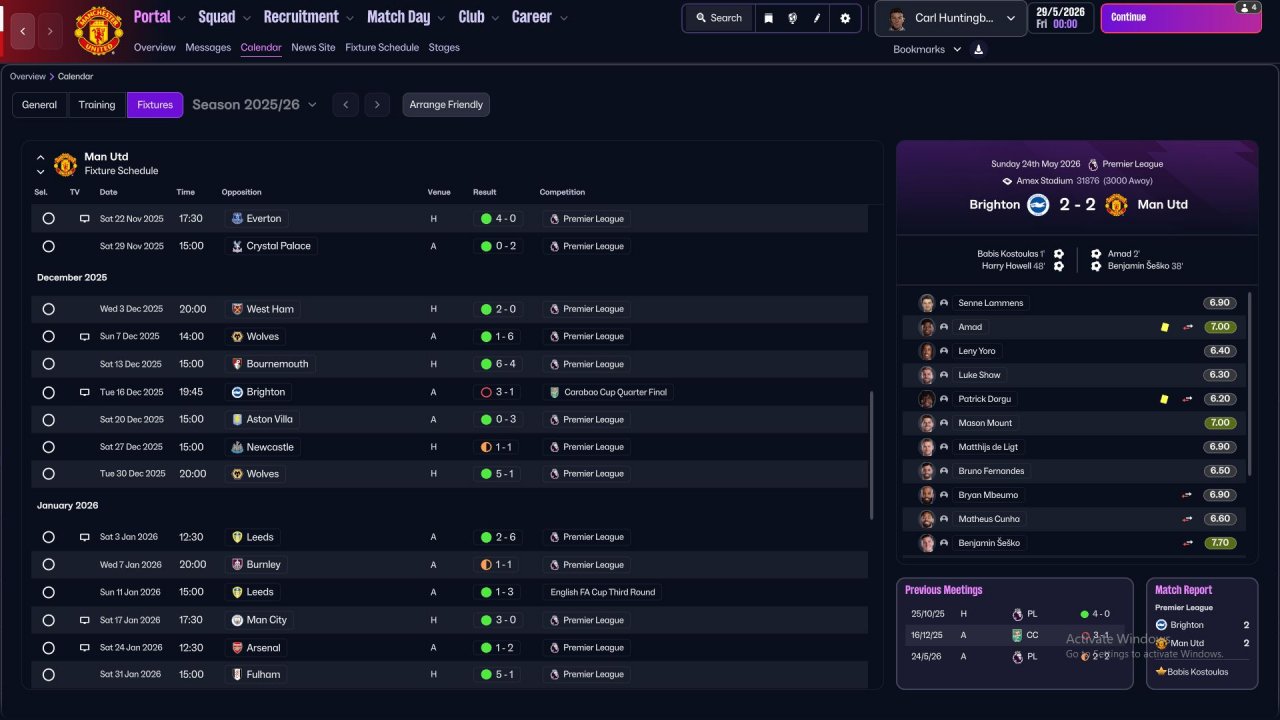Screen dimensions: 1280x720
Task: Click the Man Utd crest in Fixture Schedule header
Action: (x=65, y=164)
